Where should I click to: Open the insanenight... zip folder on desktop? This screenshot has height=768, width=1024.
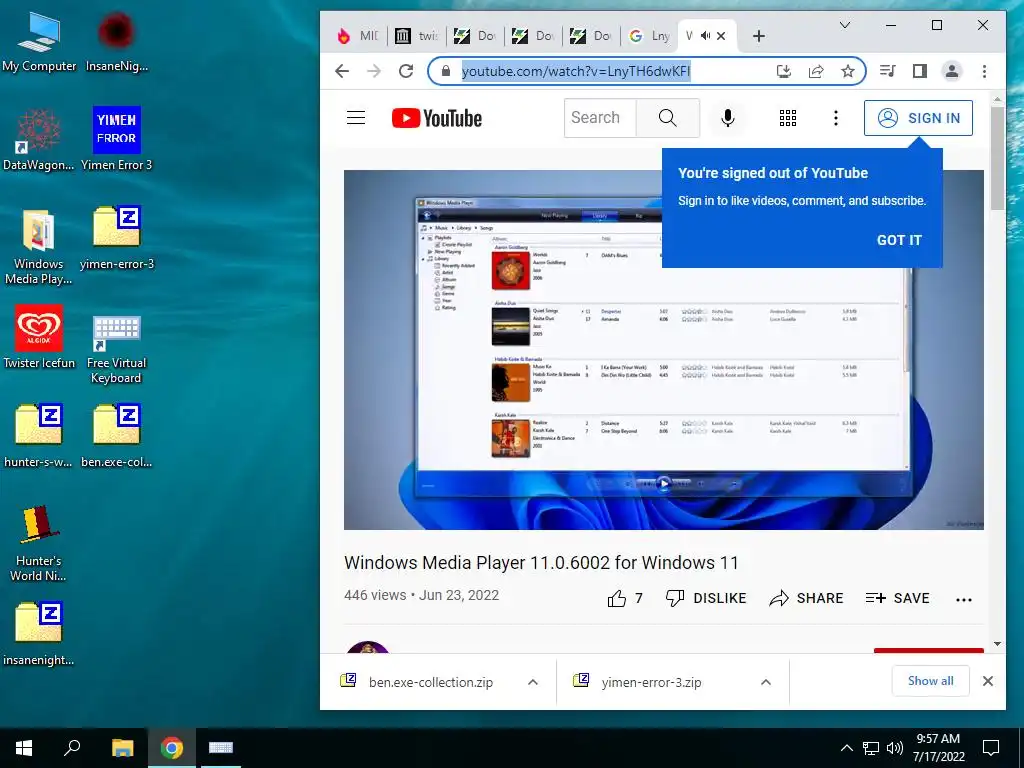39,633
